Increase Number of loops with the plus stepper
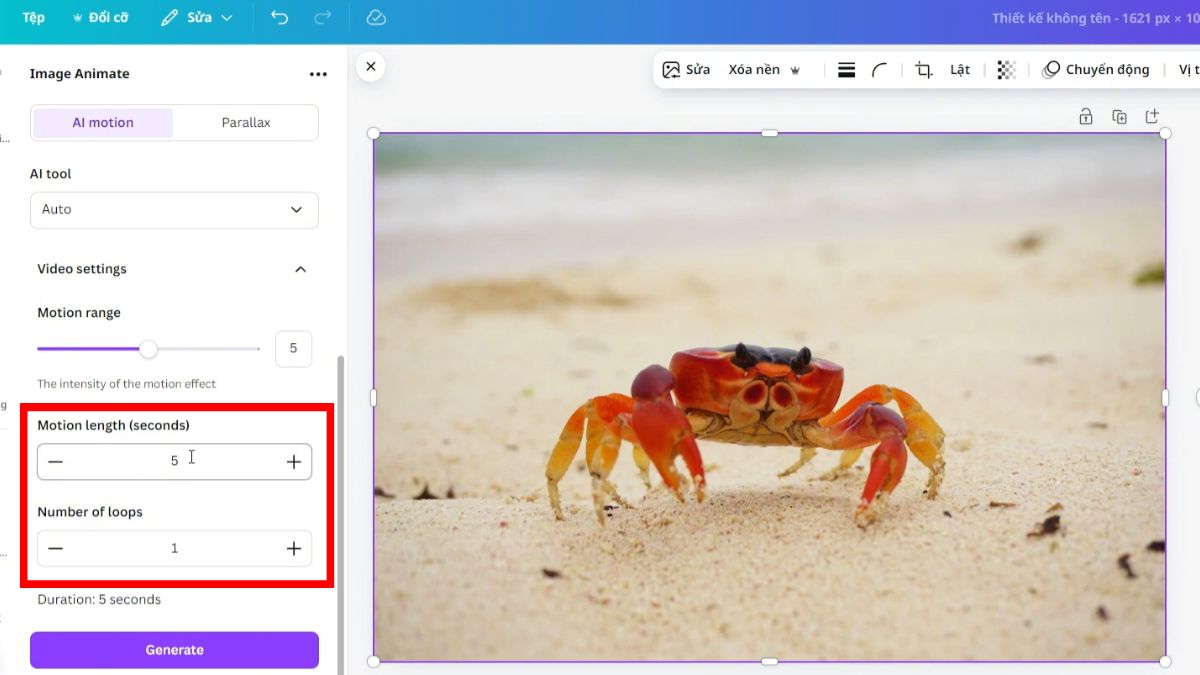1200x675 pixels. [293, 548]
